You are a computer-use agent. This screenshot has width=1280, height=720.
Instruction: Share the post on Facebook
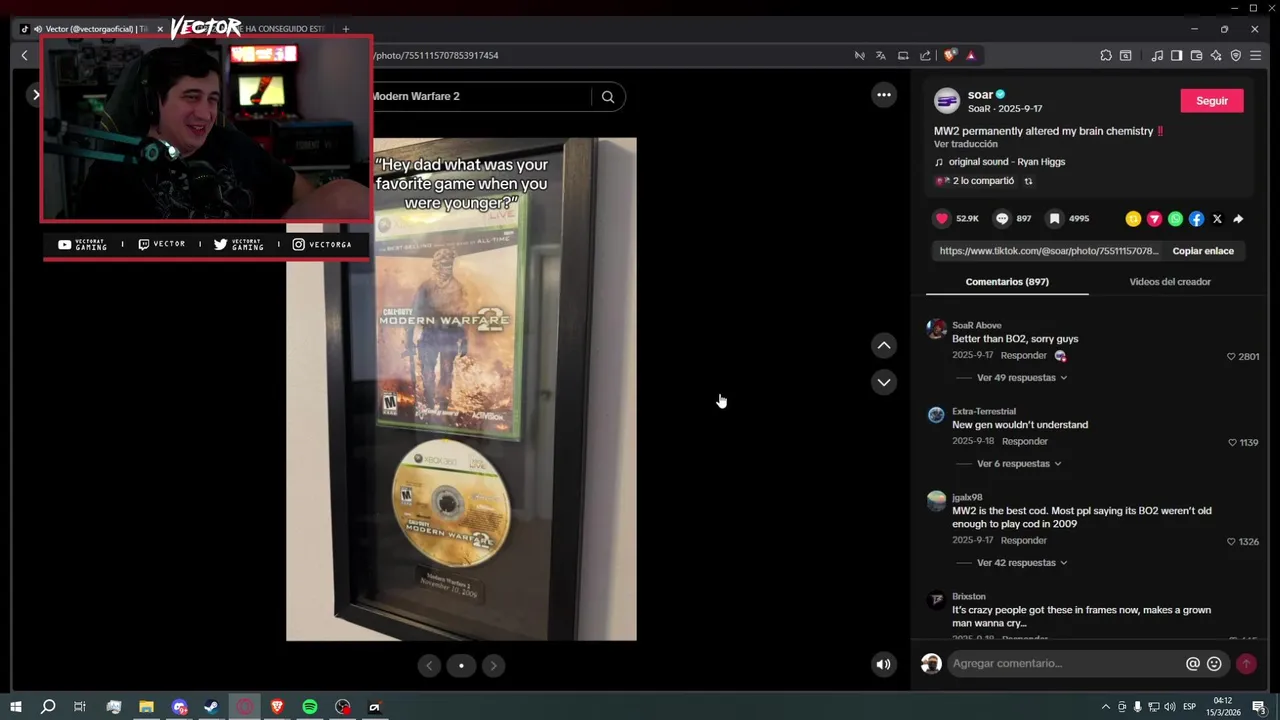tap(1196, 219)
